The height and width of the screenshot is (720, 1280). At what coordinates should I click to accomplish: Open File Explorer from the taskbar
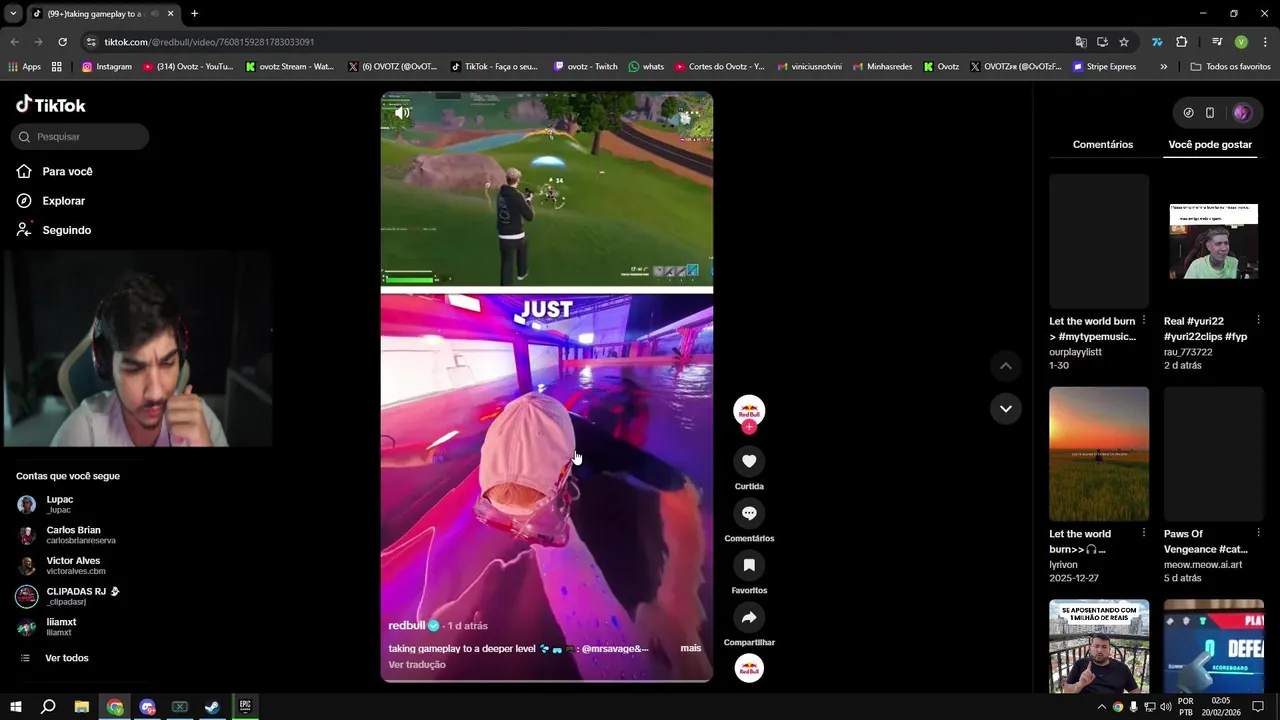coord(81,707)
